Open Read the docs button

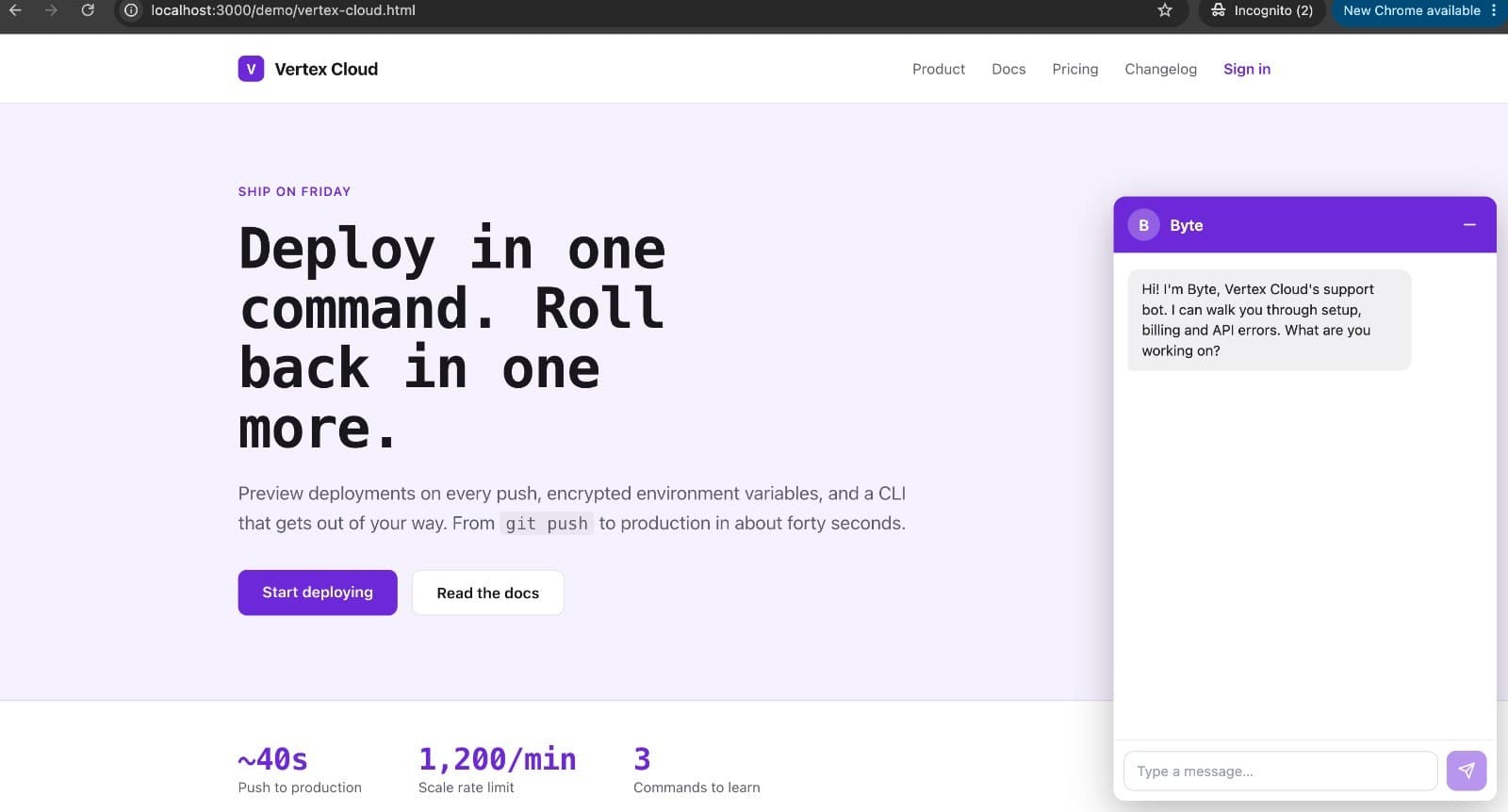[x=488, y=593]
